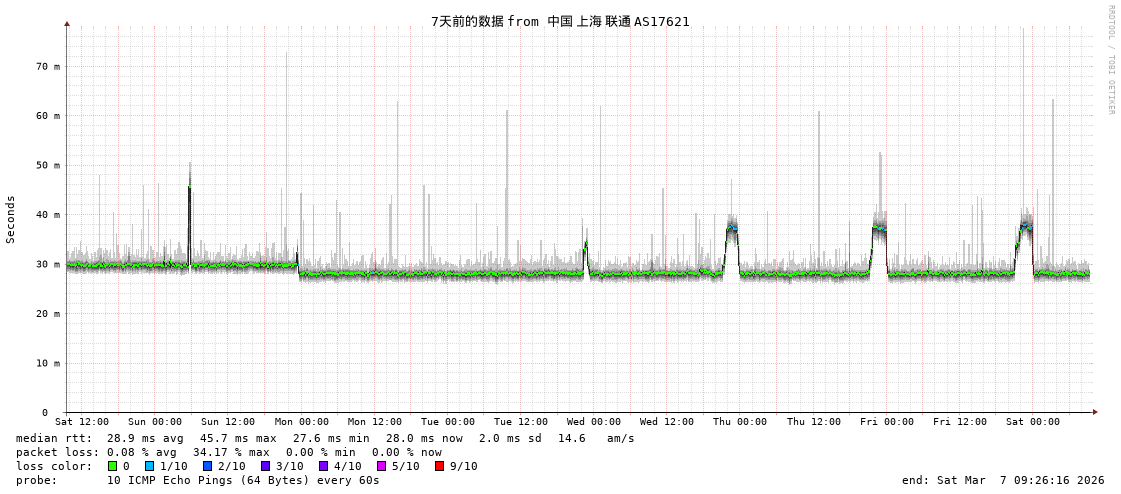Click the light blue 1/10 loss swatch
The height and width of the screenshot is (494, 1121).
[149, 466]
